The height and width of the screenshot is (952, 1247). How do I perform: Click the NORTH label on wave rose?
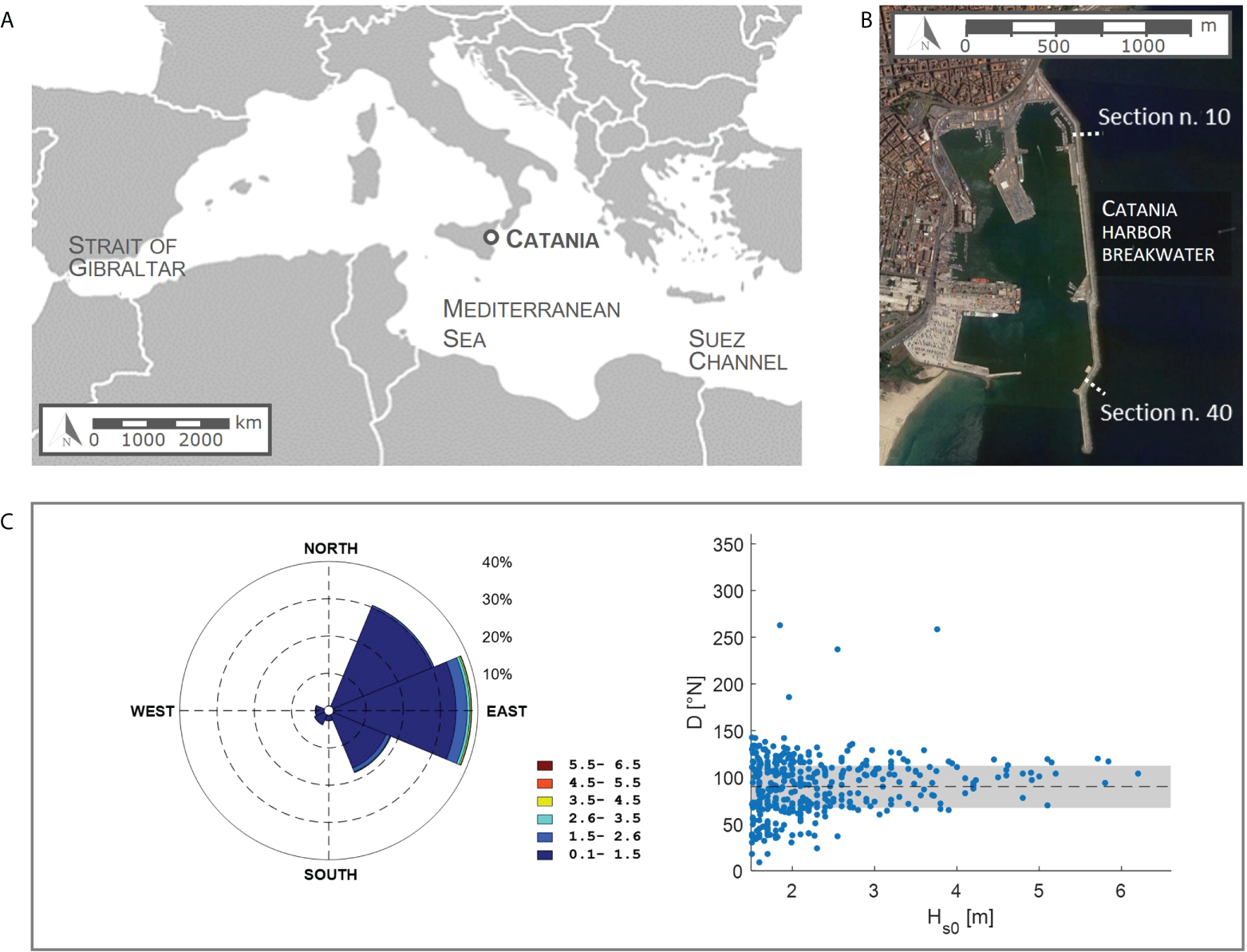click(x=330, y=548)
